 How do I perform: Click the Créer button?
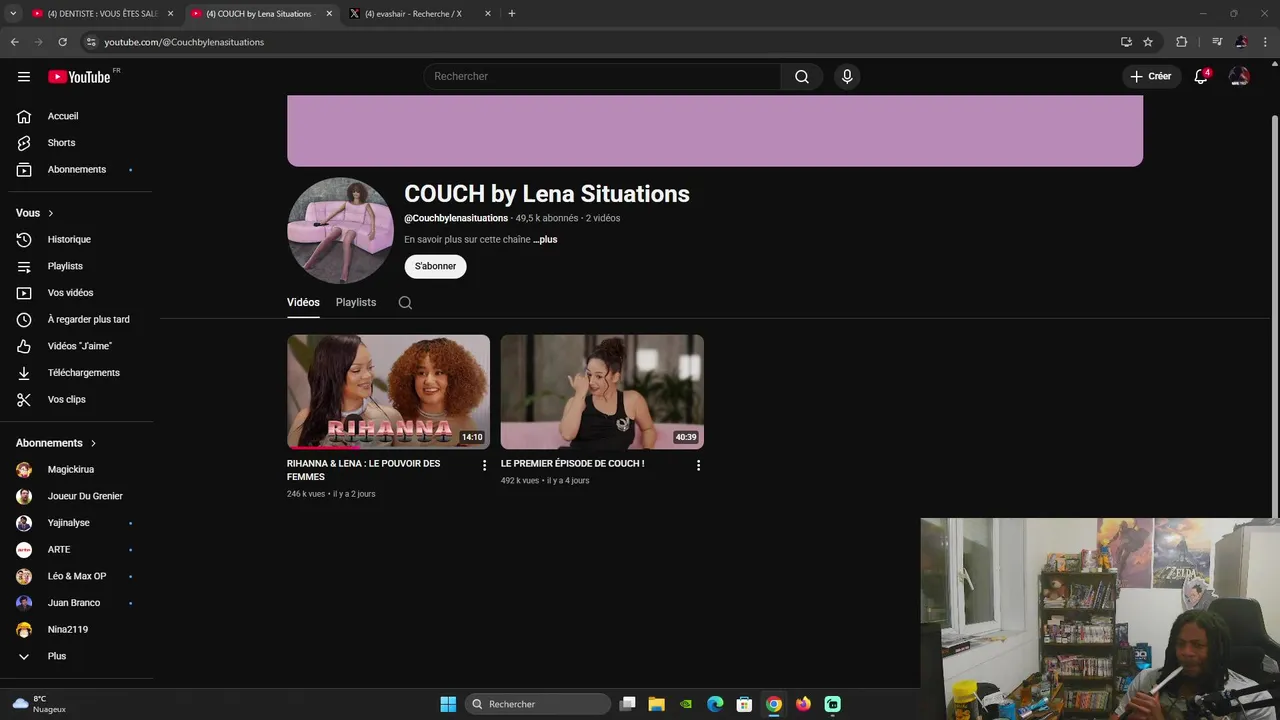(x=1151, y=77)
